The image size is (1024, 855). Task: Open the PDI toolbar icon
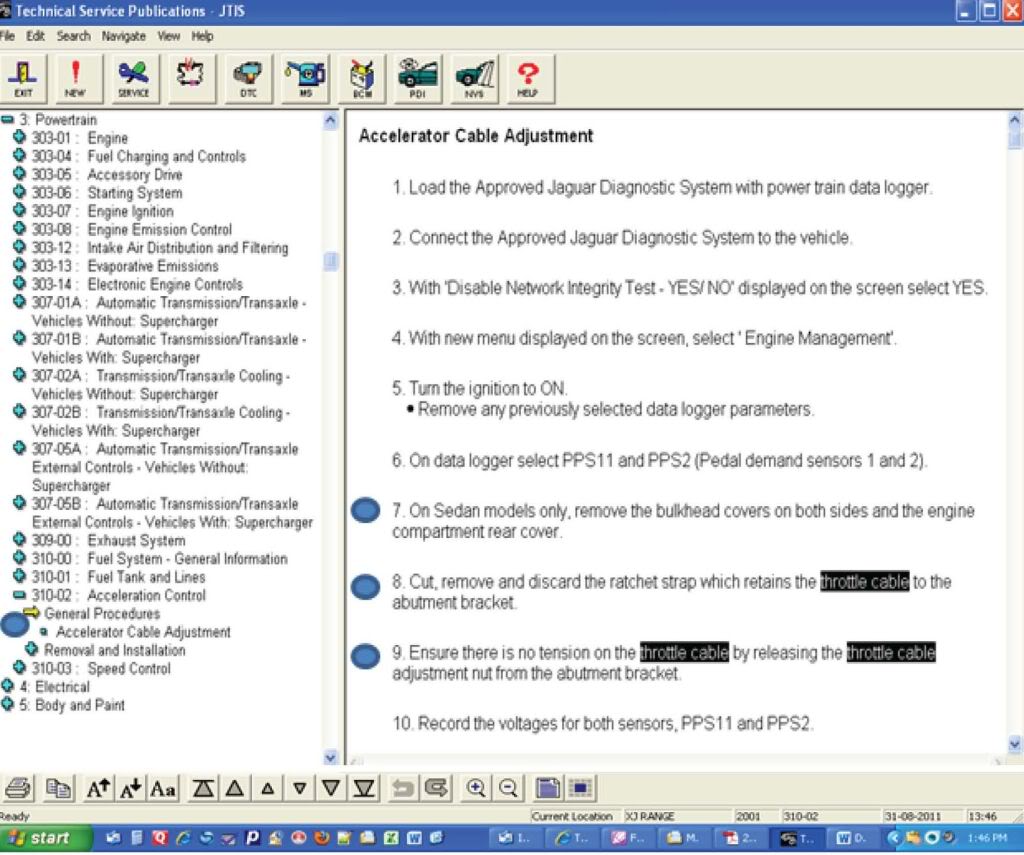418,78
